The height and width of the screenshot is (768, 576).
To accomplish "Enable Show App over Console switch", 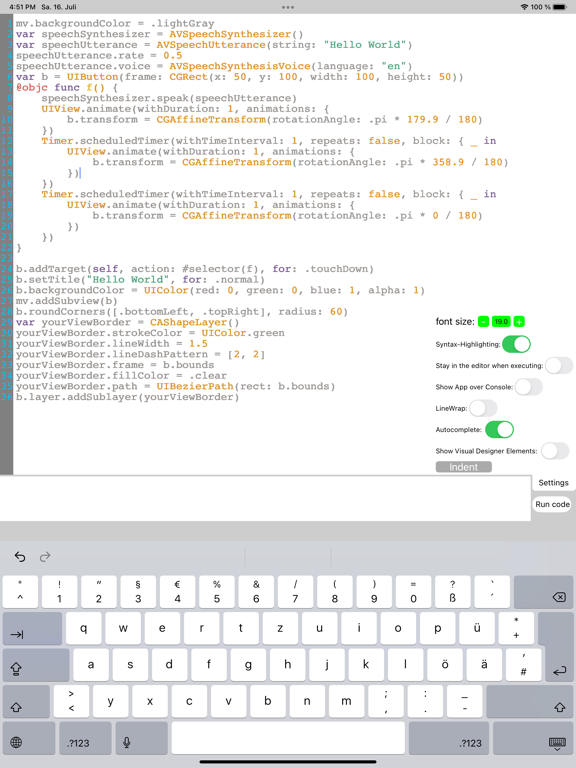I will tap(528, 387).
